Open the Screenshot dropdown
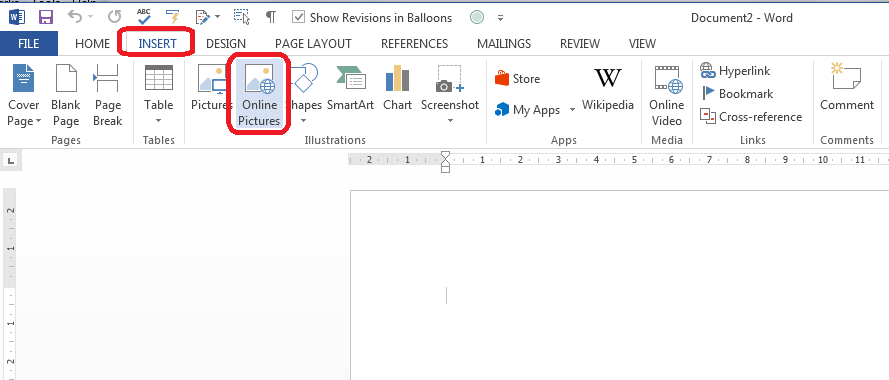The height and width of the screenshot is (380, 889). click(450, 95)
